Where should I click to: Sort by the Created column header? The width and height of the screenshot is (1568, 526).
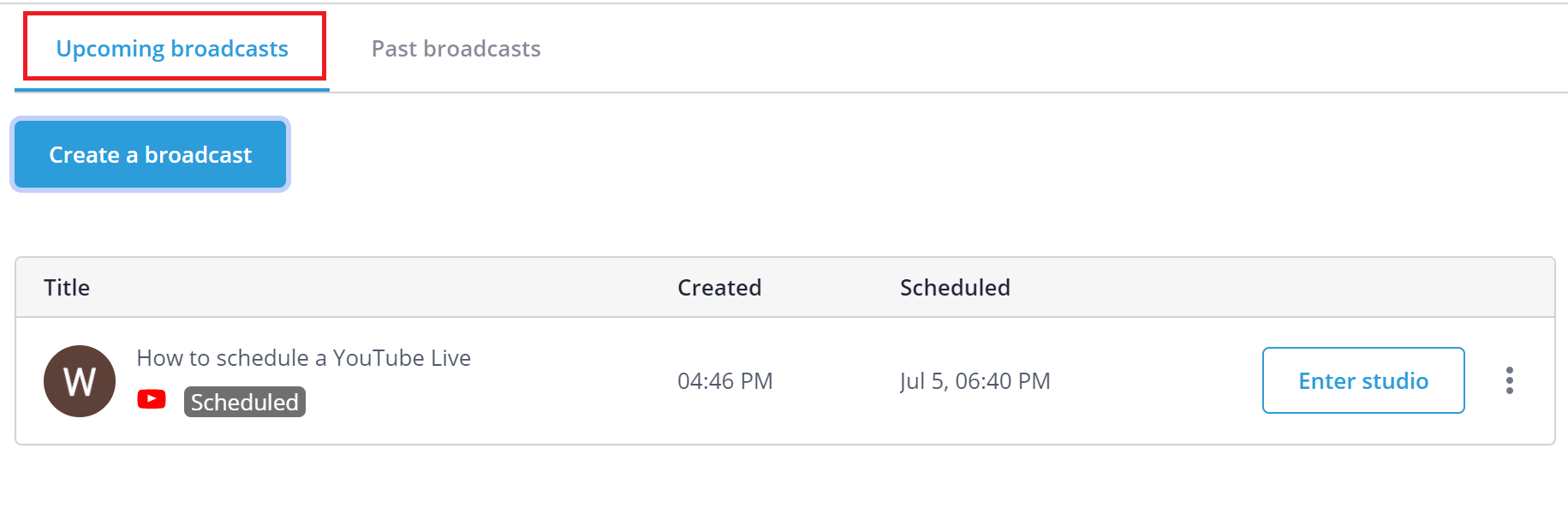tap(719, 288)
